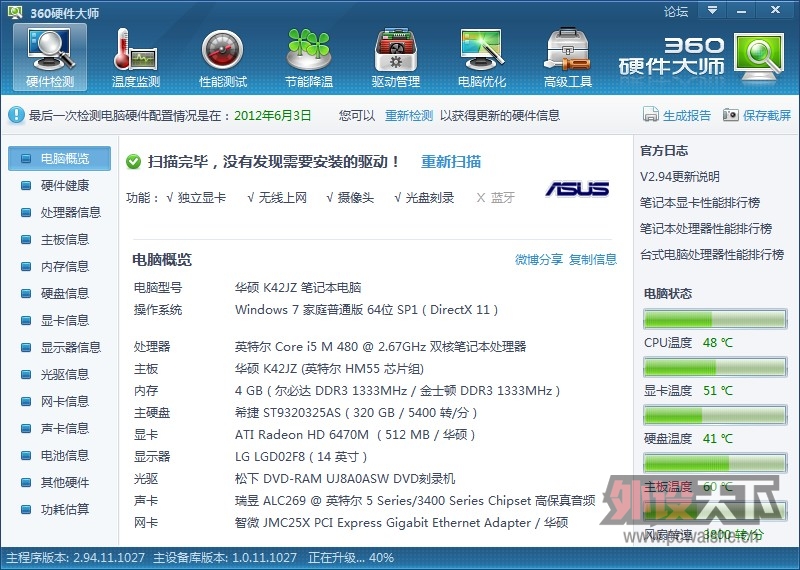Open the 高级工具 advanced tools icon
The image size is (800, 570).
click(568, 55)
